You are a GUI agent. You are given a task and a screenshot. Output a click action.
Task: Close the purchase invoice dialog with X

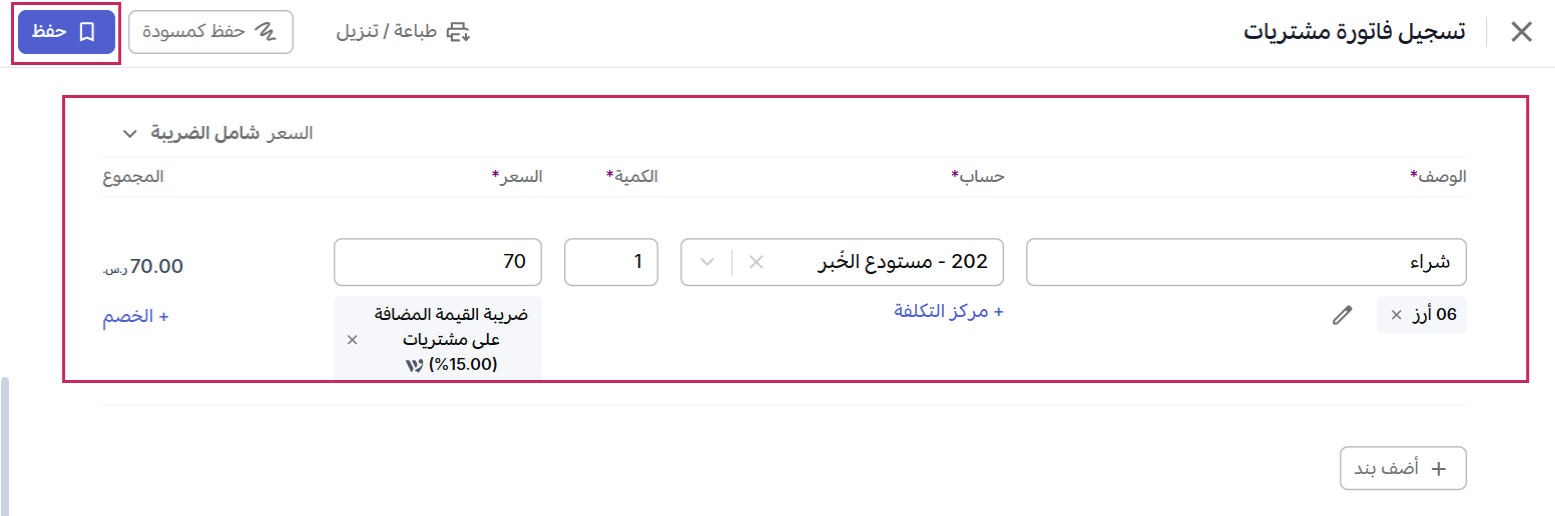tap(1521, 32)
